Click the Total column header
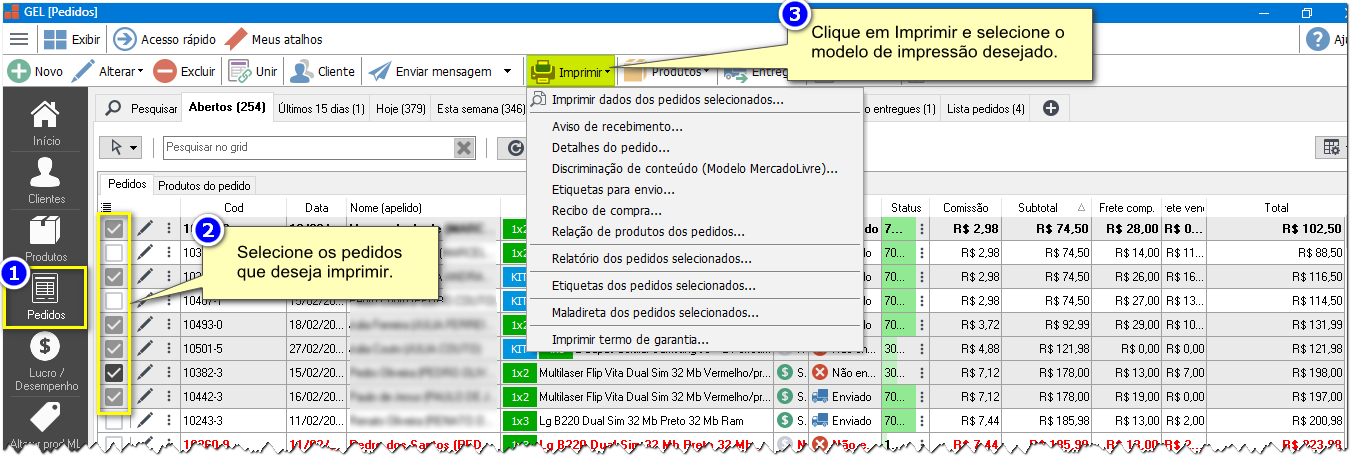The height and width of the screenshot is (463, 1351). 1276,207
